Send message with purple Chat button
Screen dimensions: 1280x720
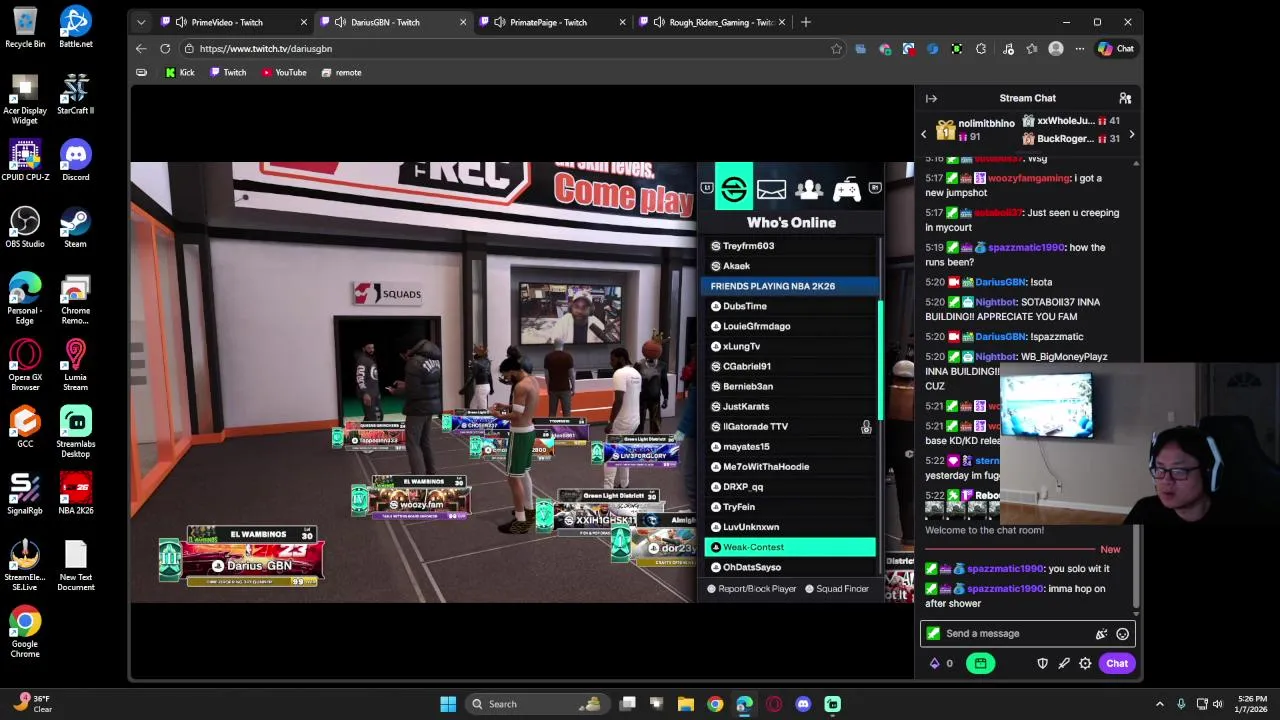(1117, 663)
